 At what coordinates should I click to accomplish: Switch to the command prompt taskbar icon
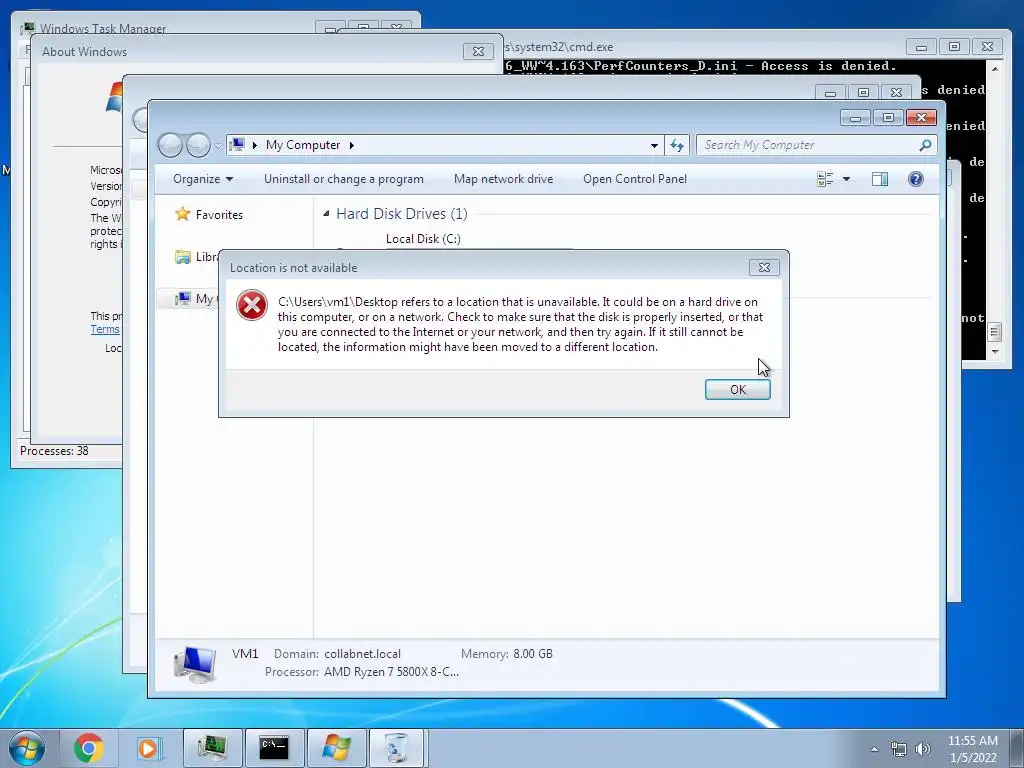(x=274, y=748)
